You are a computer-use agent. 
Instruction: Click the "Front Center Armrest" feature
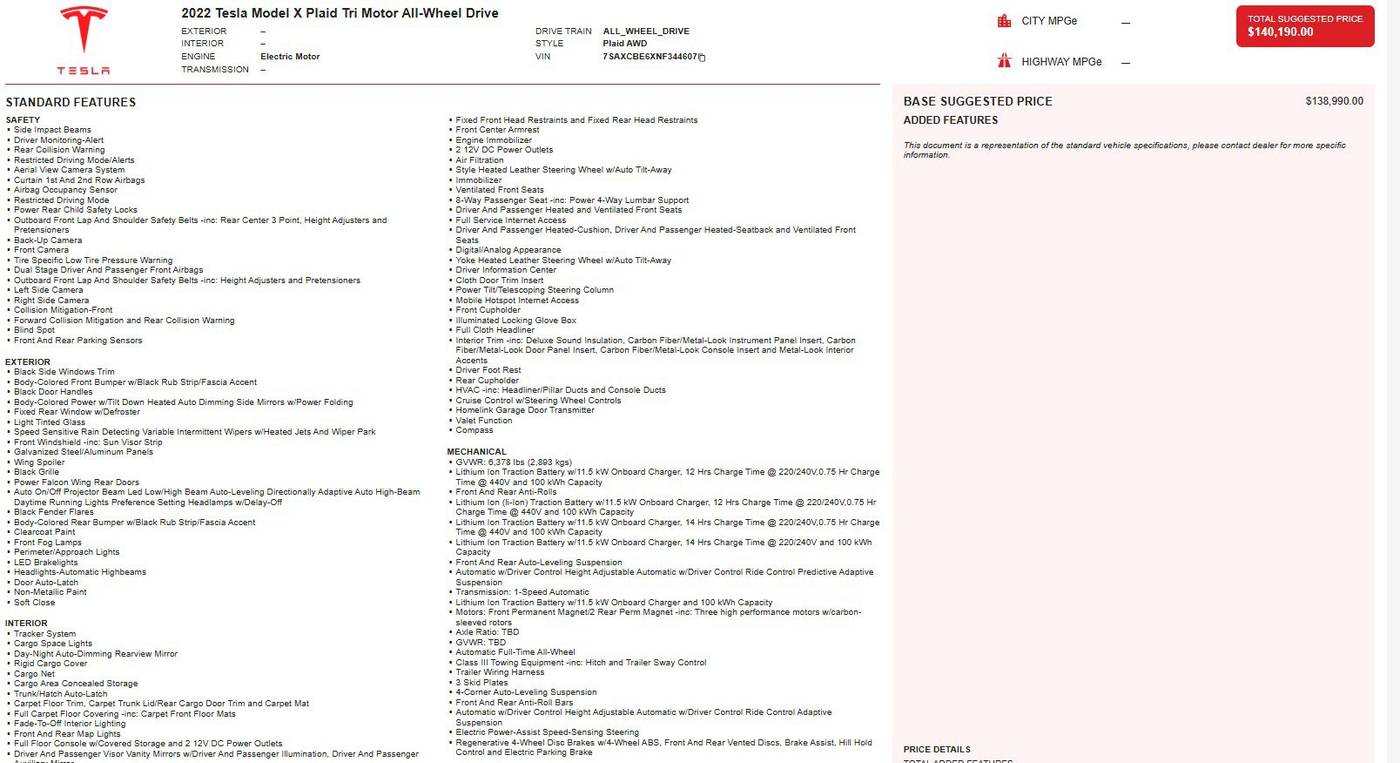497,130
